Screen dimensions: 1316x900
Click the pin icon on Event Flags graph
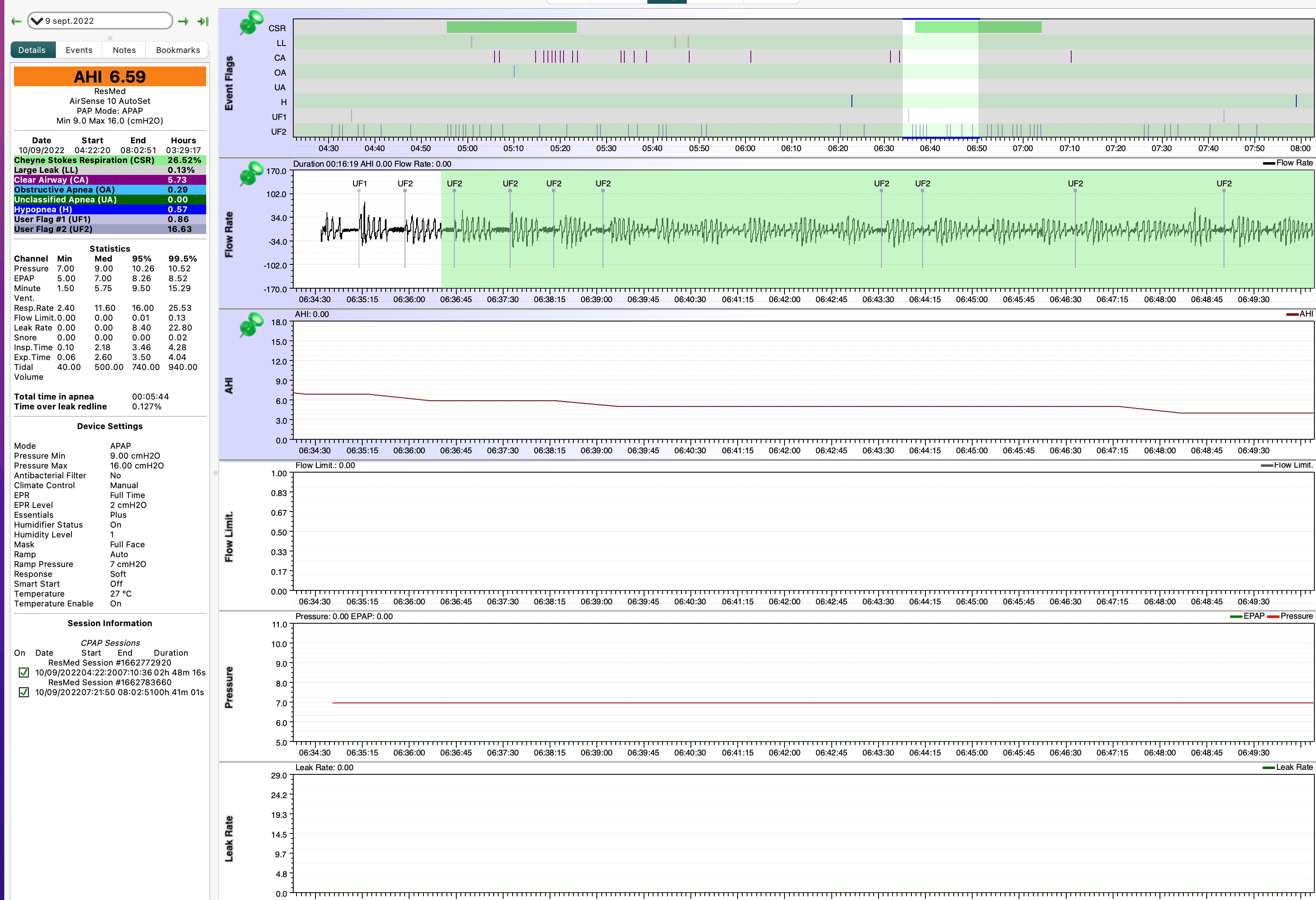(x=251, y=23)
